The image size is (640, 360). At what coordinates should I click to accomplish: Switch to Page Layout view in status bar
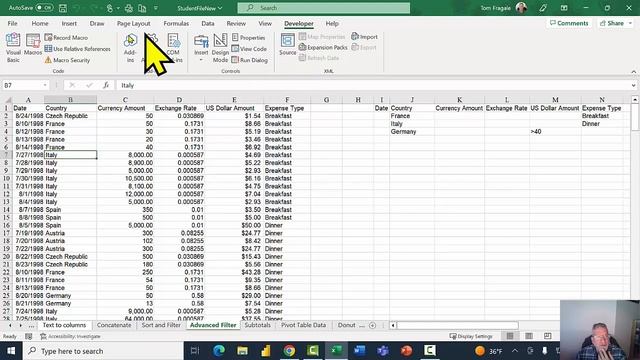click(x=529, y=336)
